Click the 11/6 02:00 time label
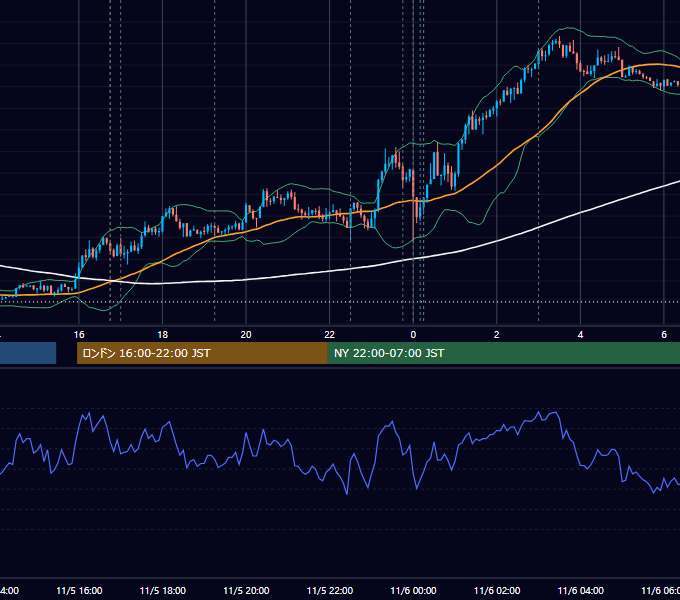Screen dimensions: 680x600 pyautogui.click(x=497, y=590)
